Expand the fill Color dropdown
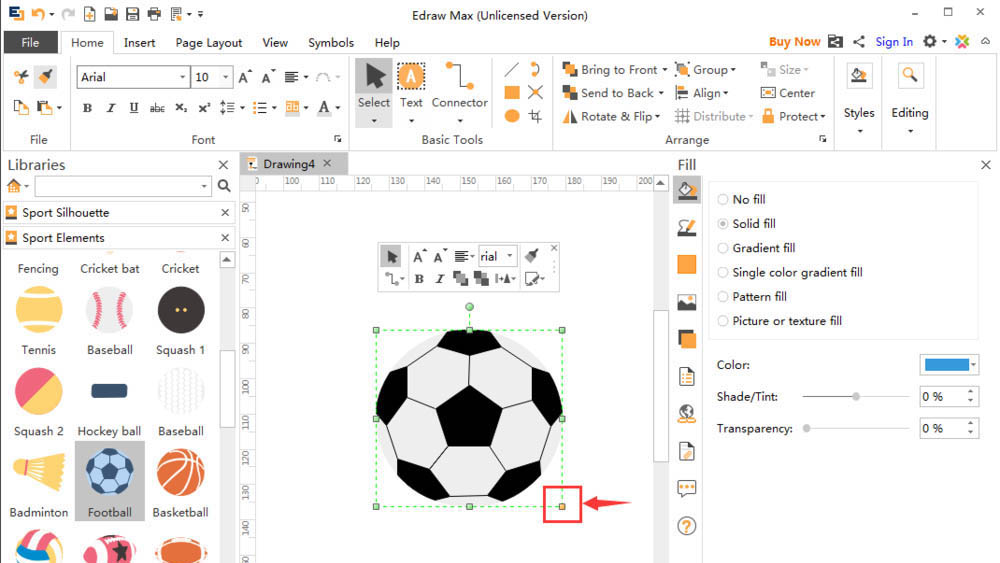This screenshot has width=1000, height=563. coord(973,365)
